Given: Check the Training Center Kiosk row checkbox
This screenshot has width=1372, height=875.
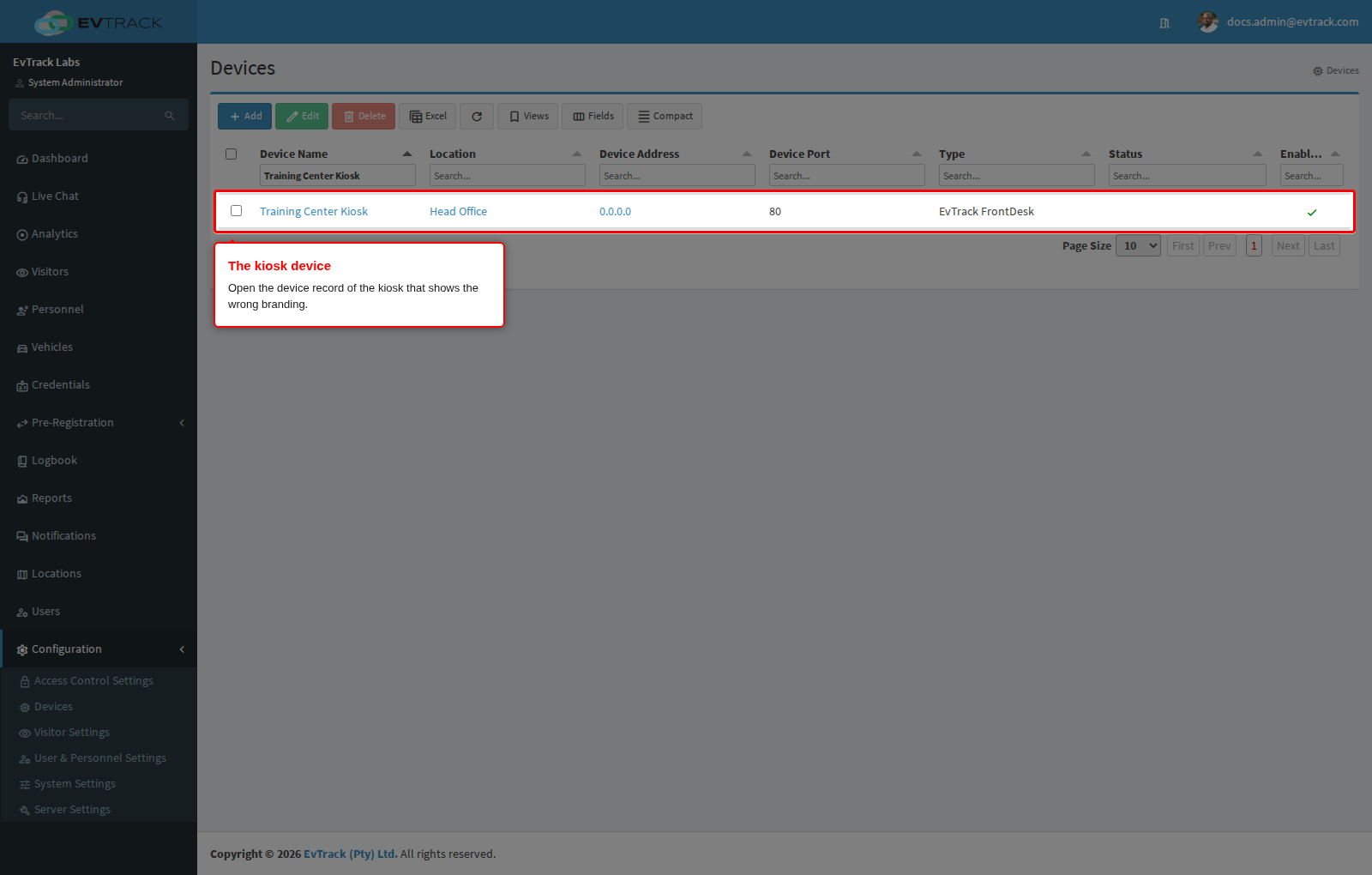Looking at the screenshot, I should (237, 211).
